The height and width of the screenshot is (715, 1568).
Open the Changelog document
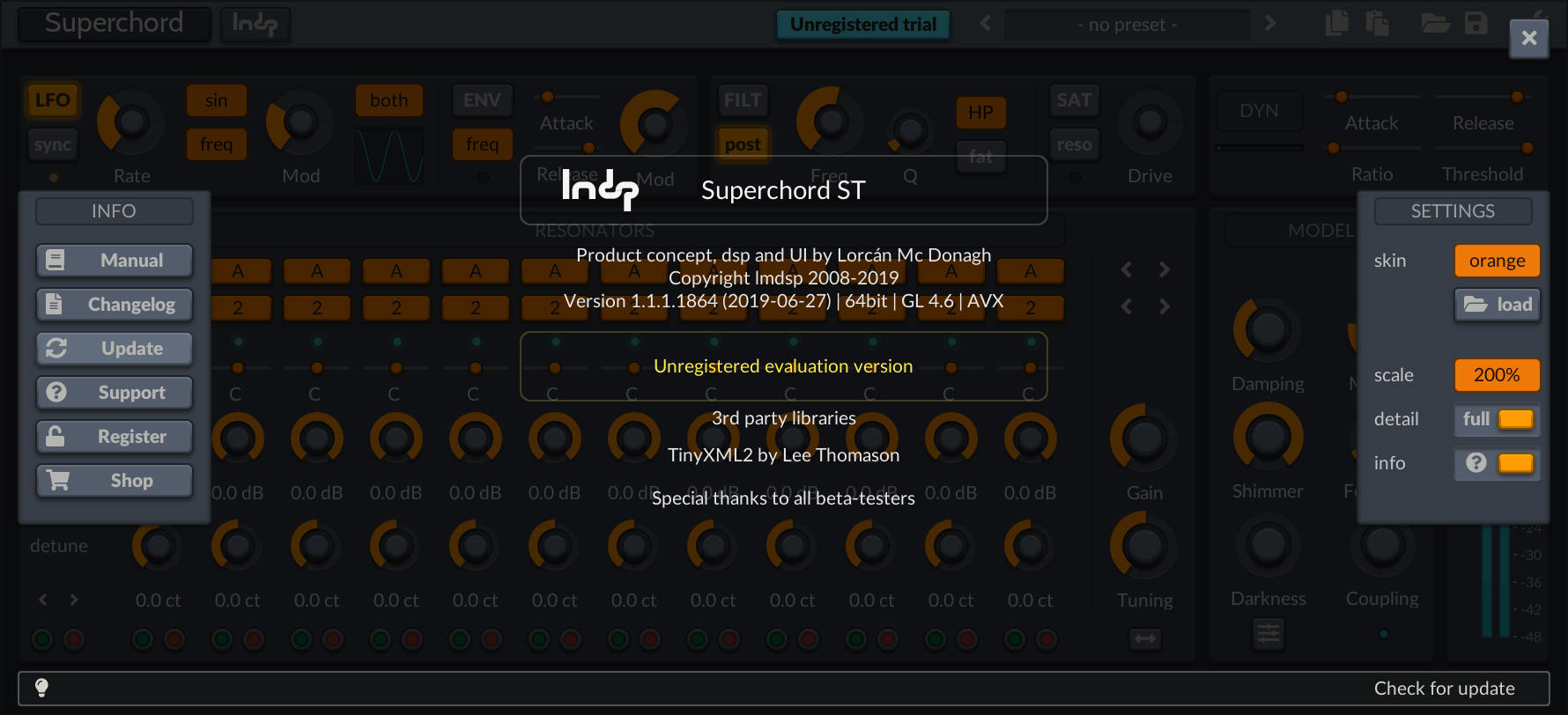[x=115, y=305]
